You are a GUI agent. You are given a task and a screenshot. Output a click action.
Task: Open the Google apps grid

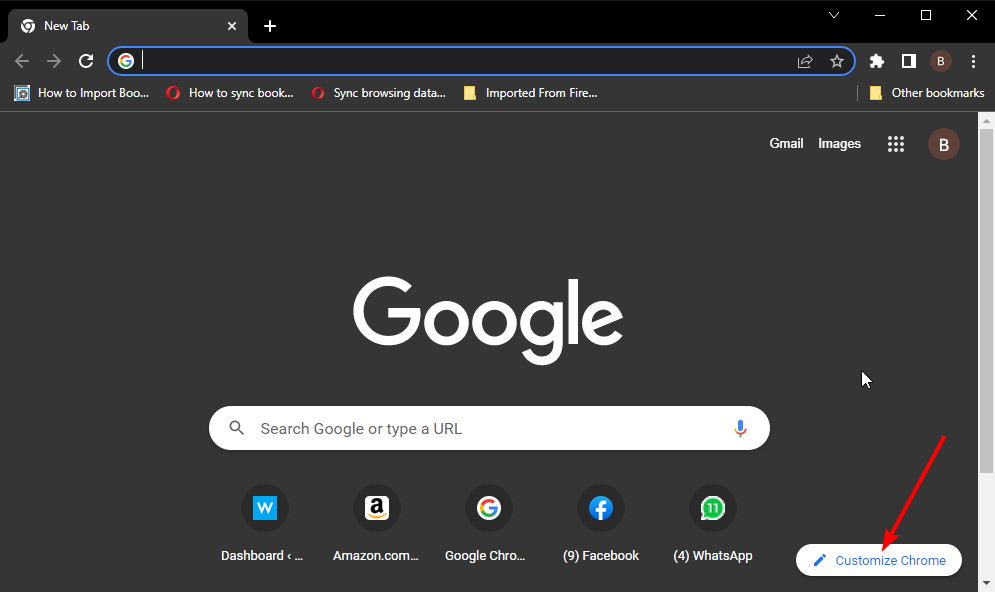click(x=896, y=144)
